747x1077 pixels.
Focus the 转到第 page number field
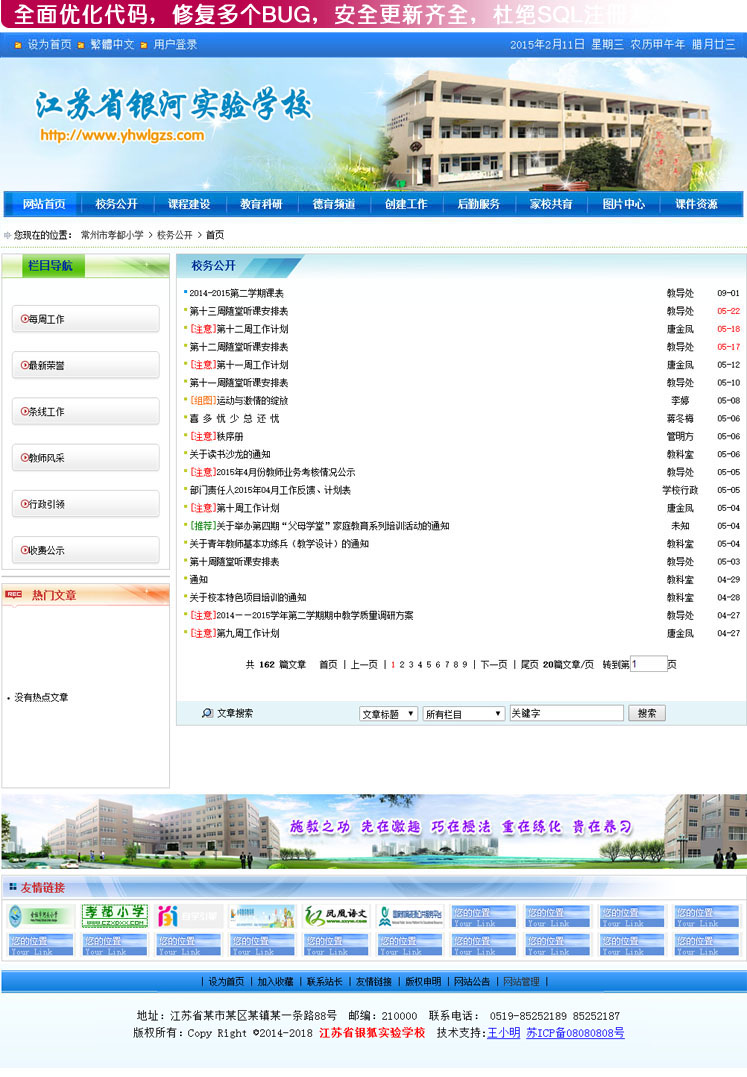649,664
